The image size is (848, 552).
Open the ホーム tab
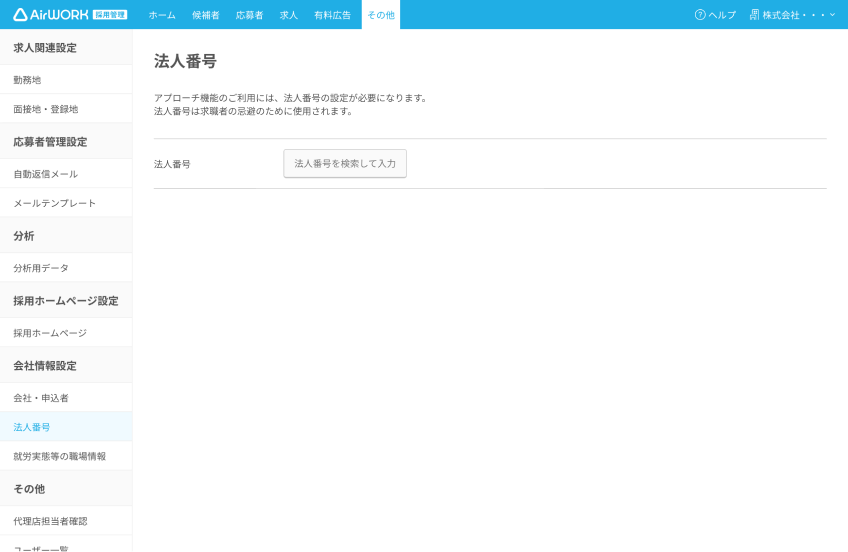[162, 15]
